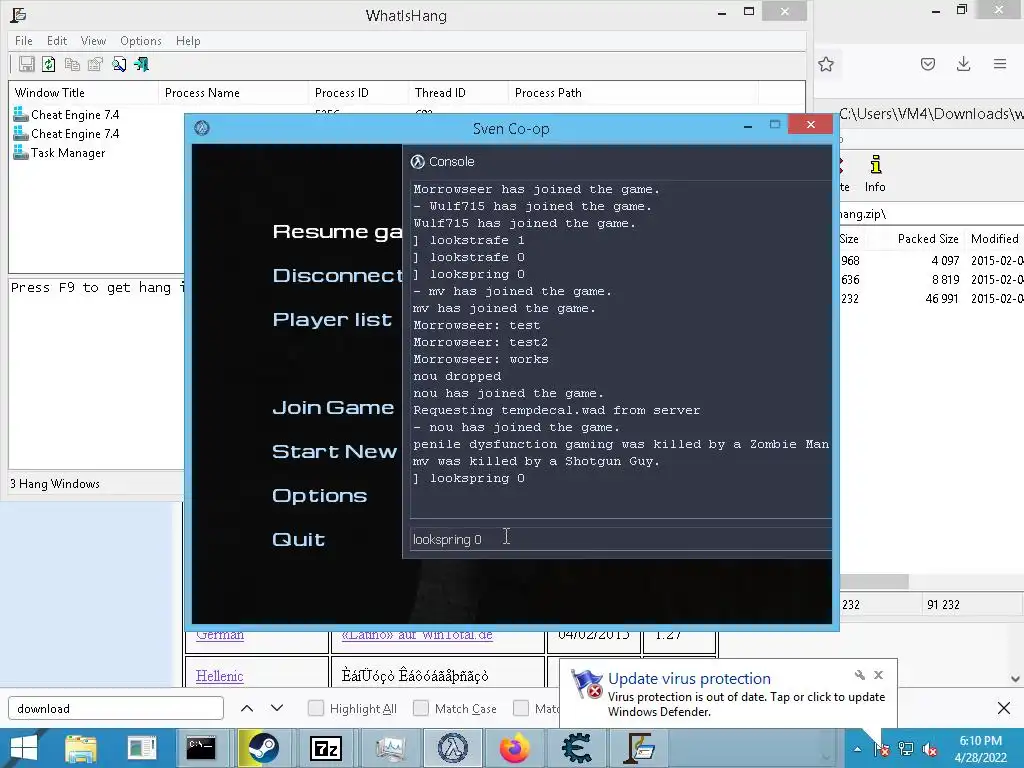Click Join Game in Sven Co-op menu
The width and height of the screenshot is (1024, 768).
coord(333,408)
